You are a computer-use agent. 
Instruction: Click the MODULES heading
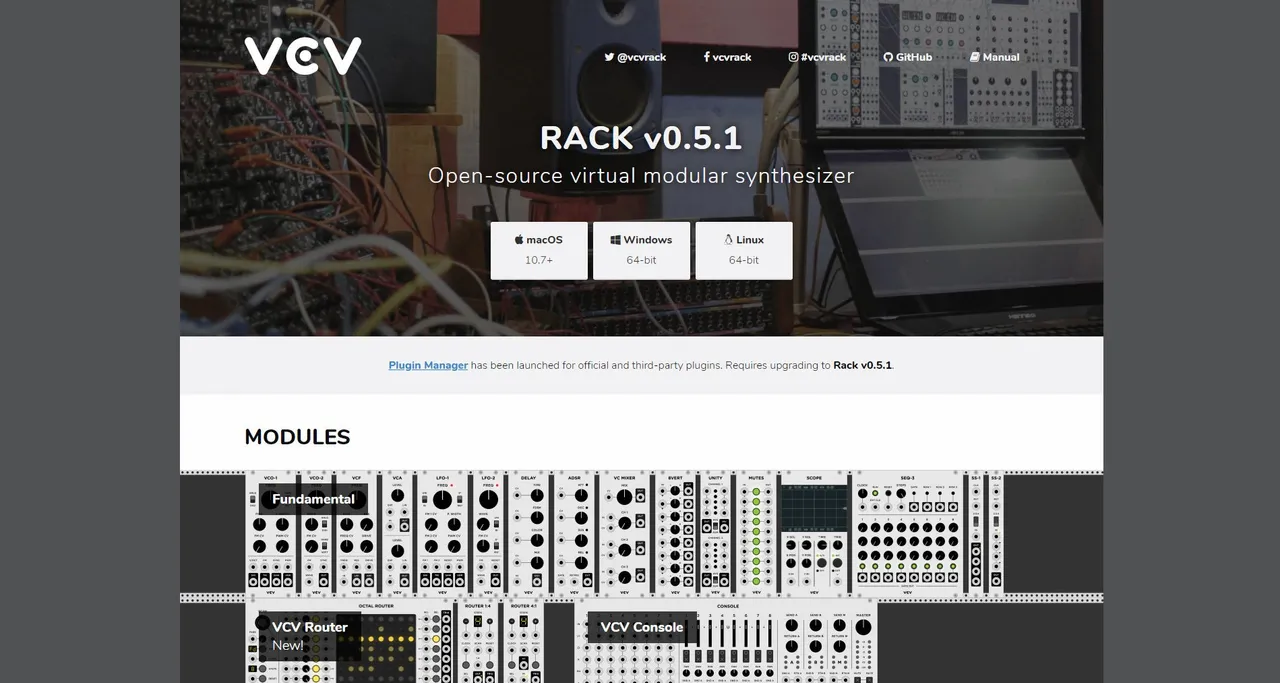tap(297, 437)
